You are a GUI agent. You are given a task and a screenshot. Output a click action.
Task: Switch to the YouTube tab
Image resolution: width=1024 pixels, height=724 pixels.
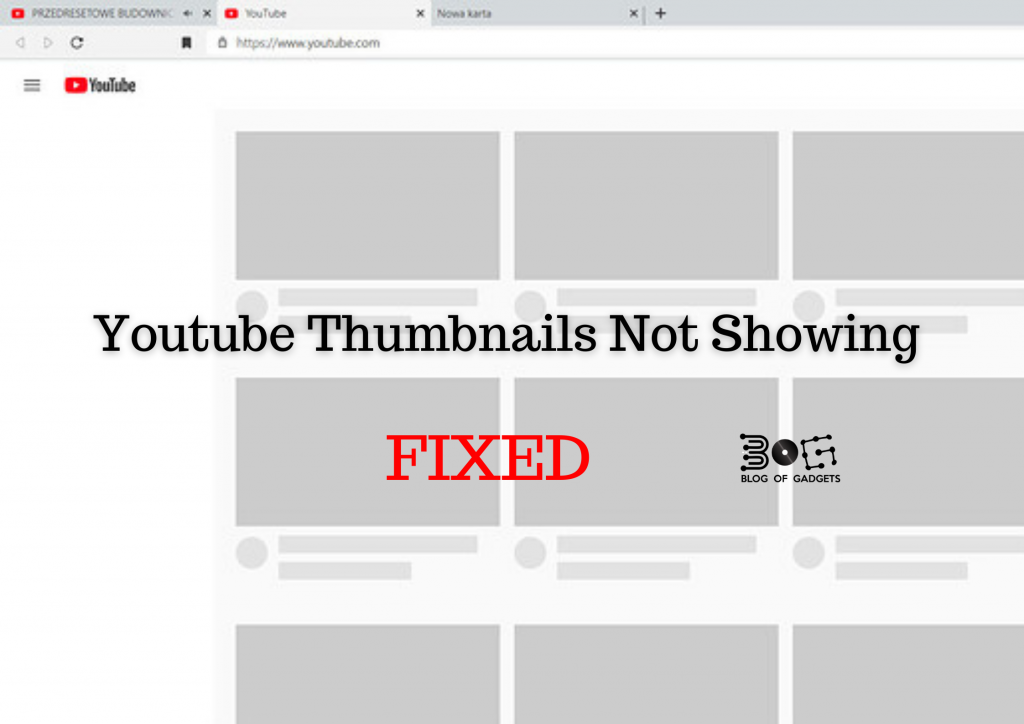[x=325, y=13]
